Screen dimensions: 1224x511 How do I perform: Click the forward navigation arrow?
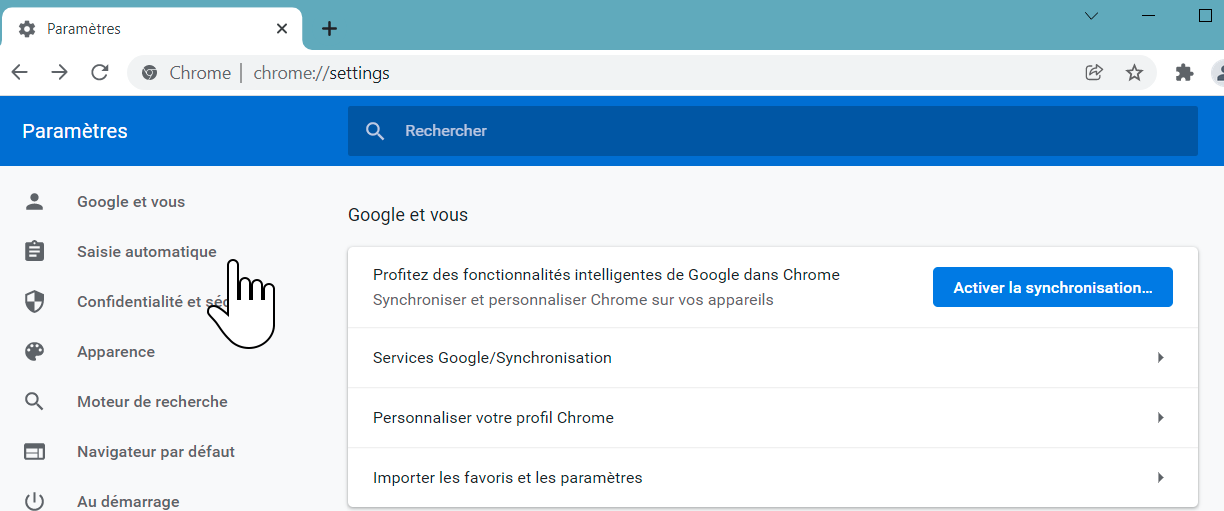[60, 72]
